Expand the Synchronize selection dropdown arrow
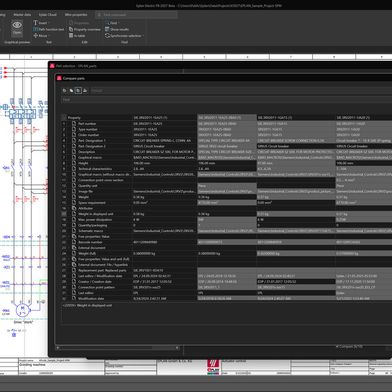Viewport: 392px width, 392px height. (x=143, y=35)
